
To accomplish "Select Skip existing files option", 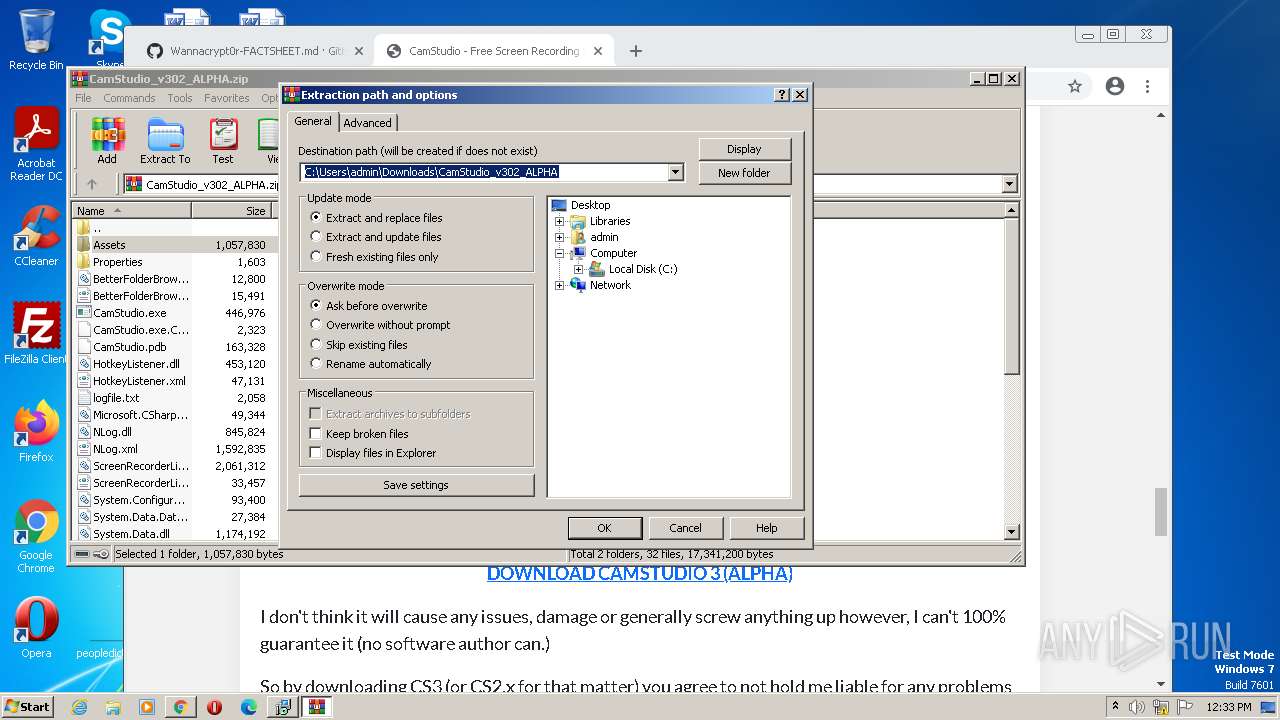I will 359,345.
